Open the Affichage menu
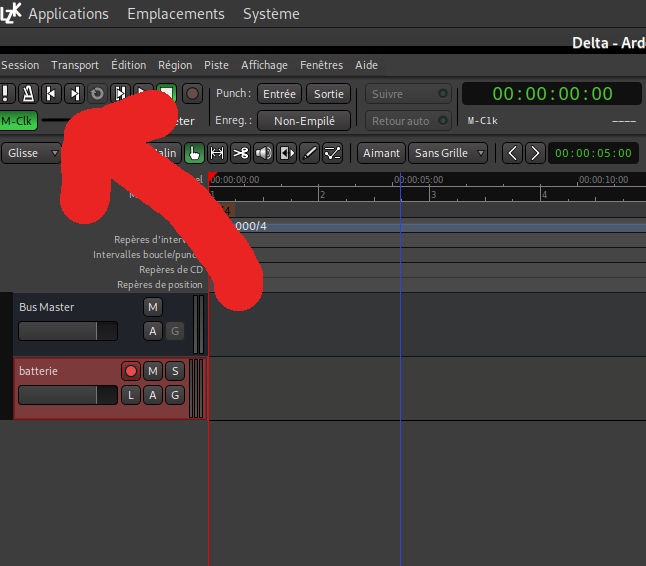 [x=264, y=65]
